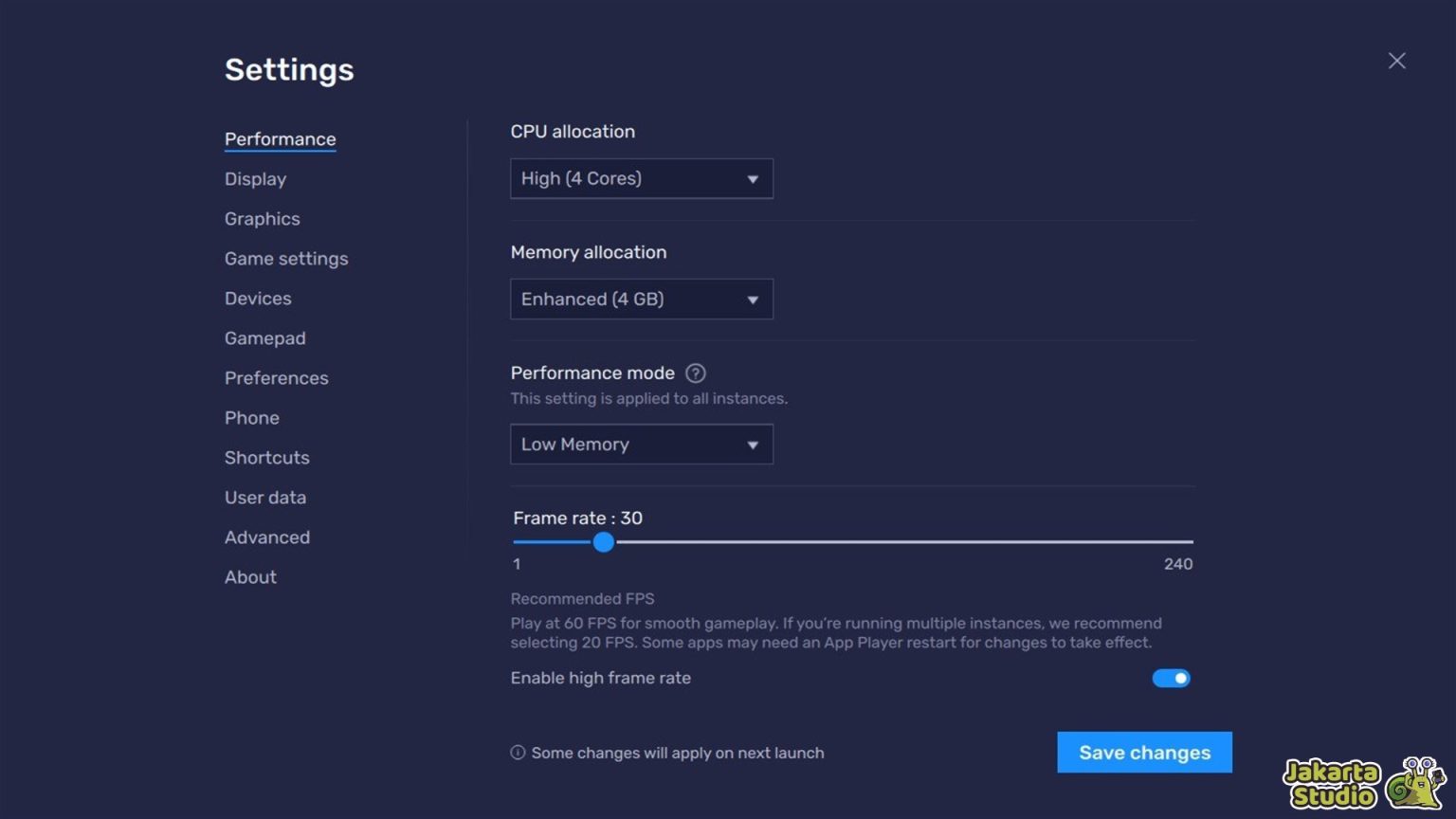View the User data section

(265, 497)
